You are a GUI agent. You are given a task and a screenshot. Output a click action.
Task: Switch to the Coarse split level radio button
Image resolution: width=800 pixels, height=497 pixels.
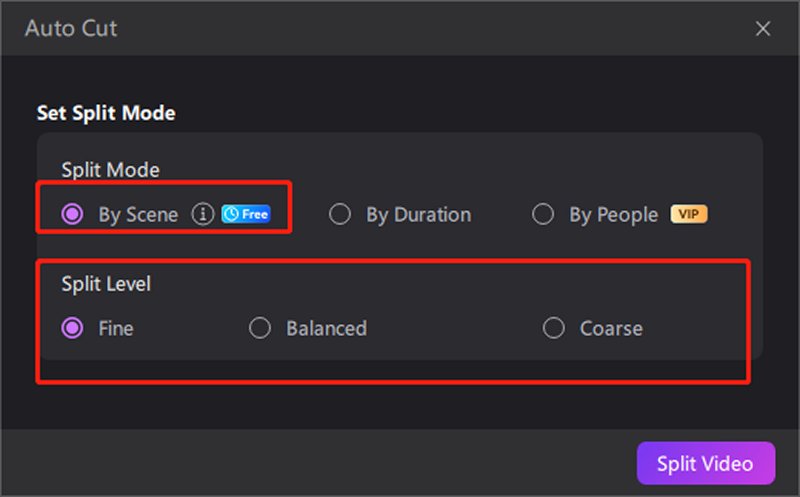(554, 328)
